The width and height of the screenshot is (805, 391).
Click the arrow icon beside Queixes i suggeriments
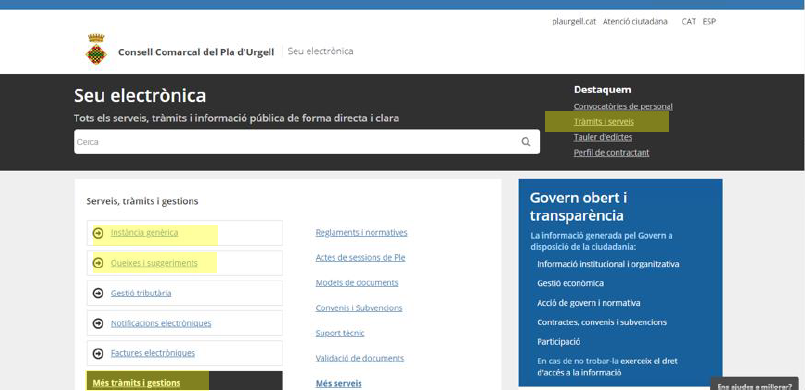coord(98,263)
